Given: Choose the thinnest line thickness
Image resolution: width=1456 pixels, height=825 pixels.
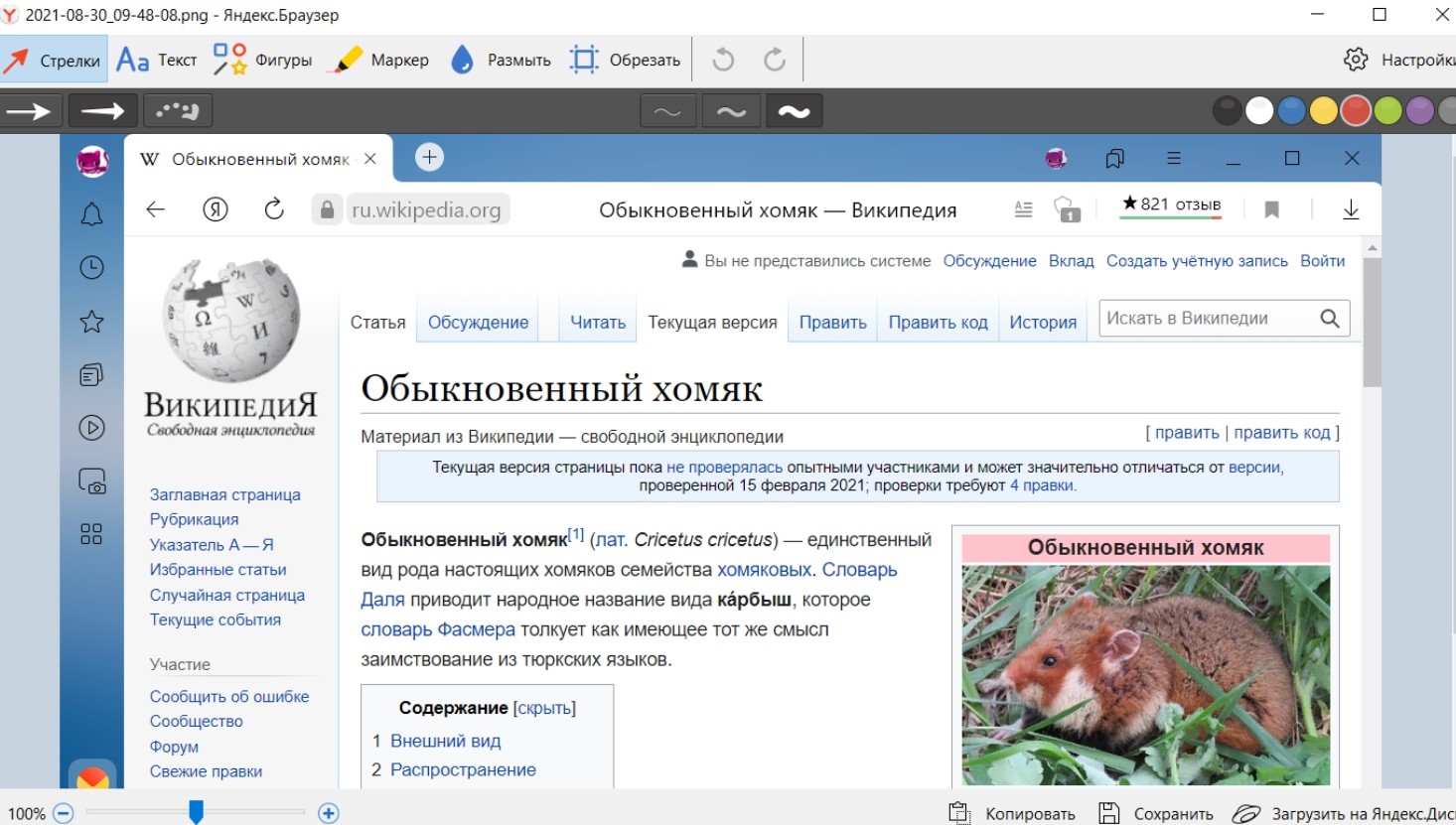Looking at the screenshot, I should tap(668, 111).
